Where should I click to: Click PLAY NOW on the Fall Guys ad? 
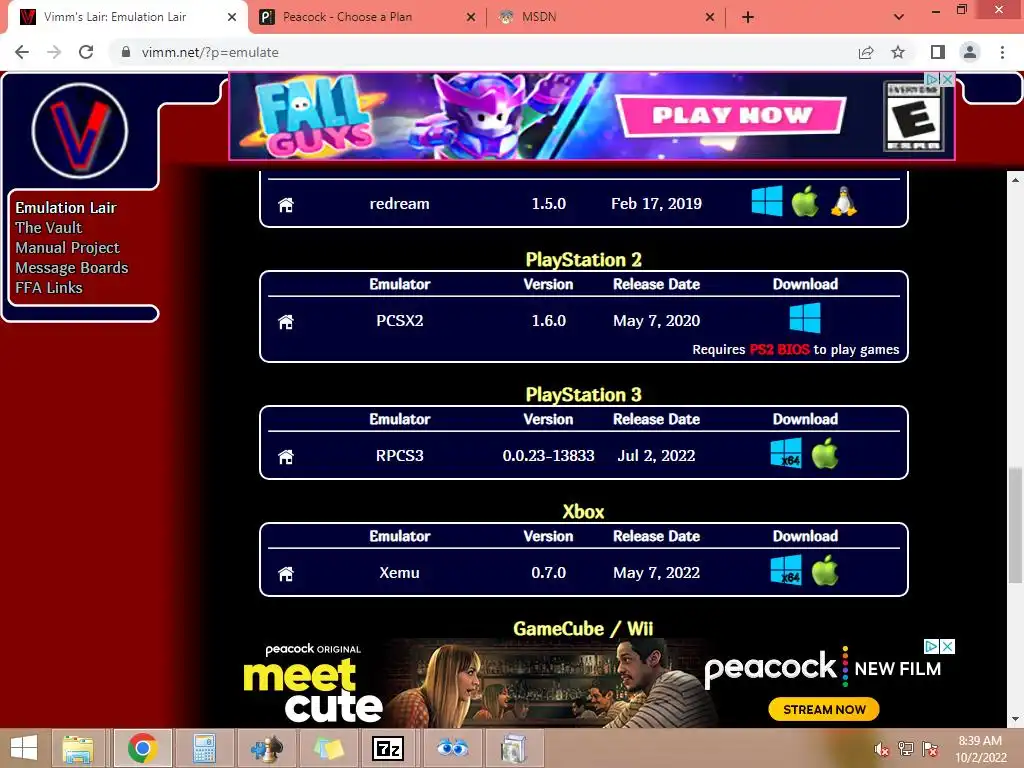(731, 116)
